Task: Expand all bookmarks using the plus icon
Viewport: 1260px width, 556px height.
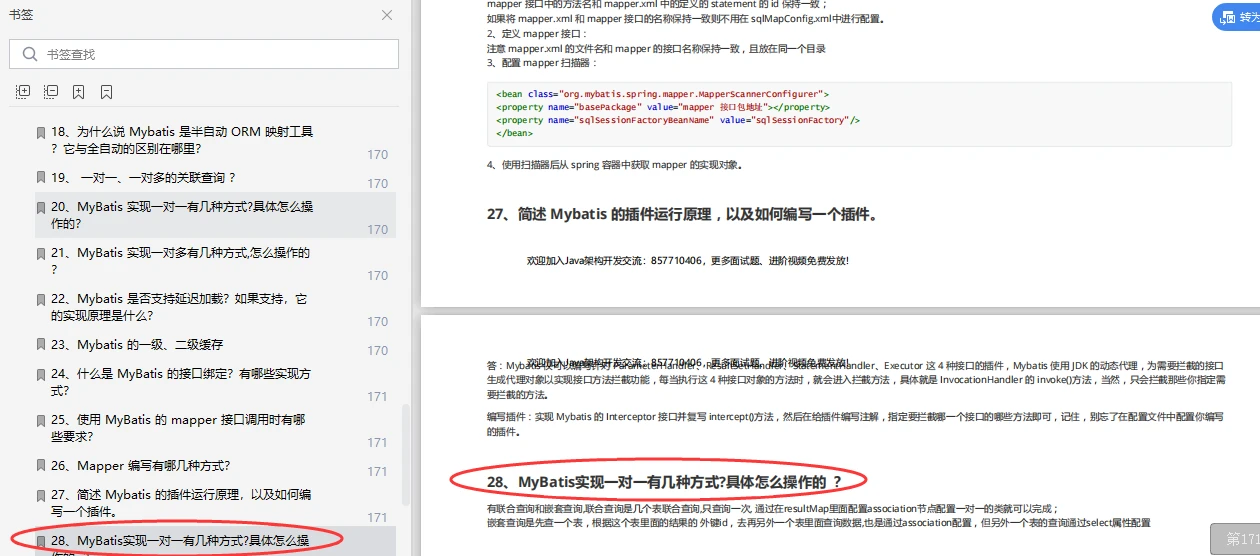Action: (x=23, y=92)
